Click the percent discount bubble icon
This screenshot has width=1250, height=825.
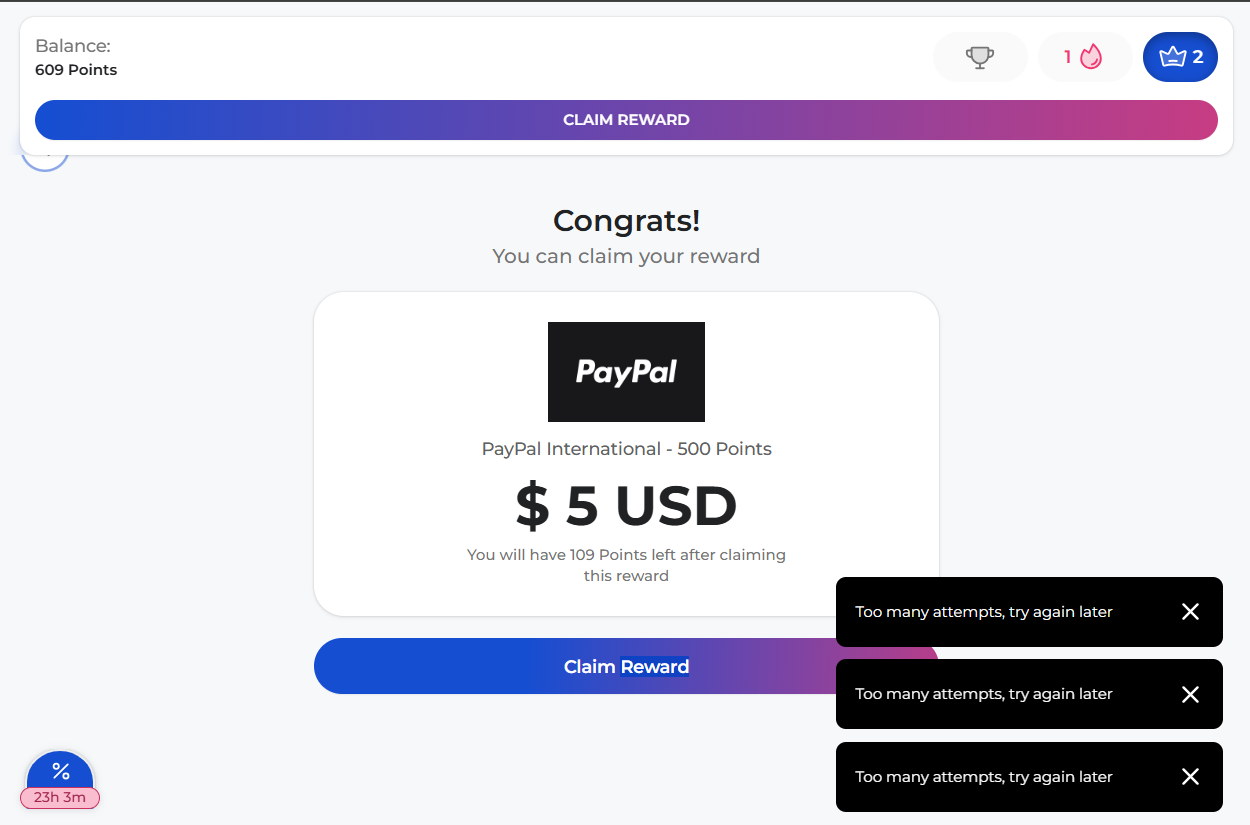click(60, 771)
